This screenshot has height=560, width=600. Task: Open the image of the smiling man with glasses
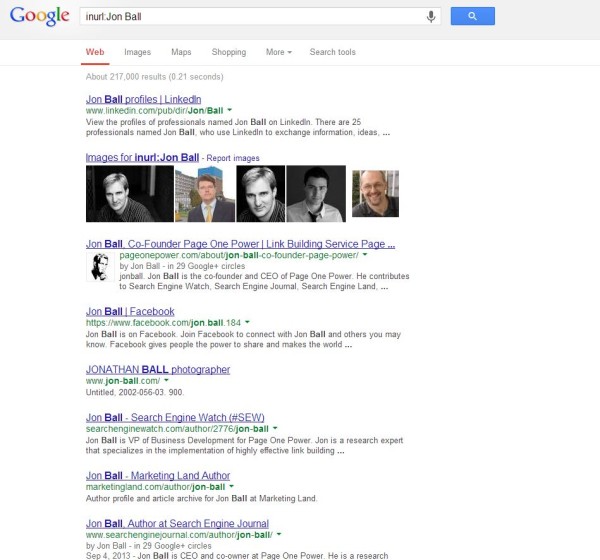(x=375, y=194)
